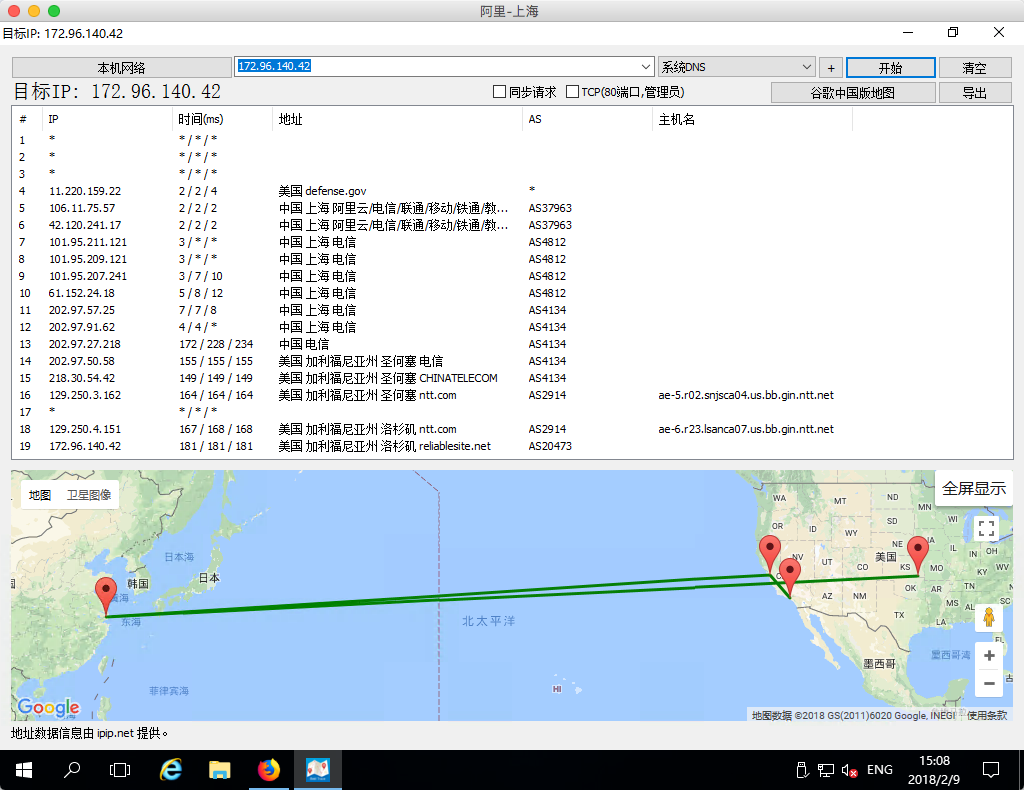The image size is (1024, 790).
Task: Click the yellow macOS minimize button
Action: click(x=34, y=11)
